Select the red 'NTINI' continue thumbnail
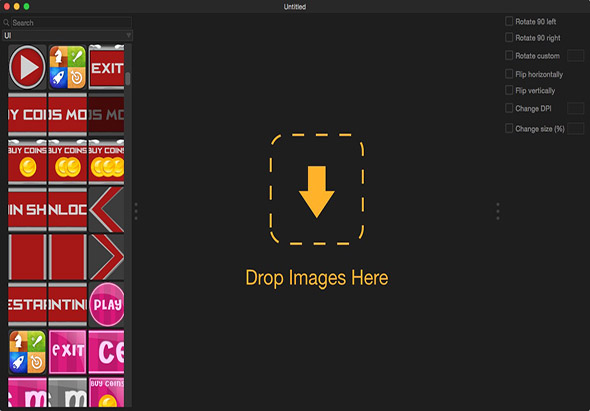The height and width of the screenshot is (411, 590). [67, 304]
